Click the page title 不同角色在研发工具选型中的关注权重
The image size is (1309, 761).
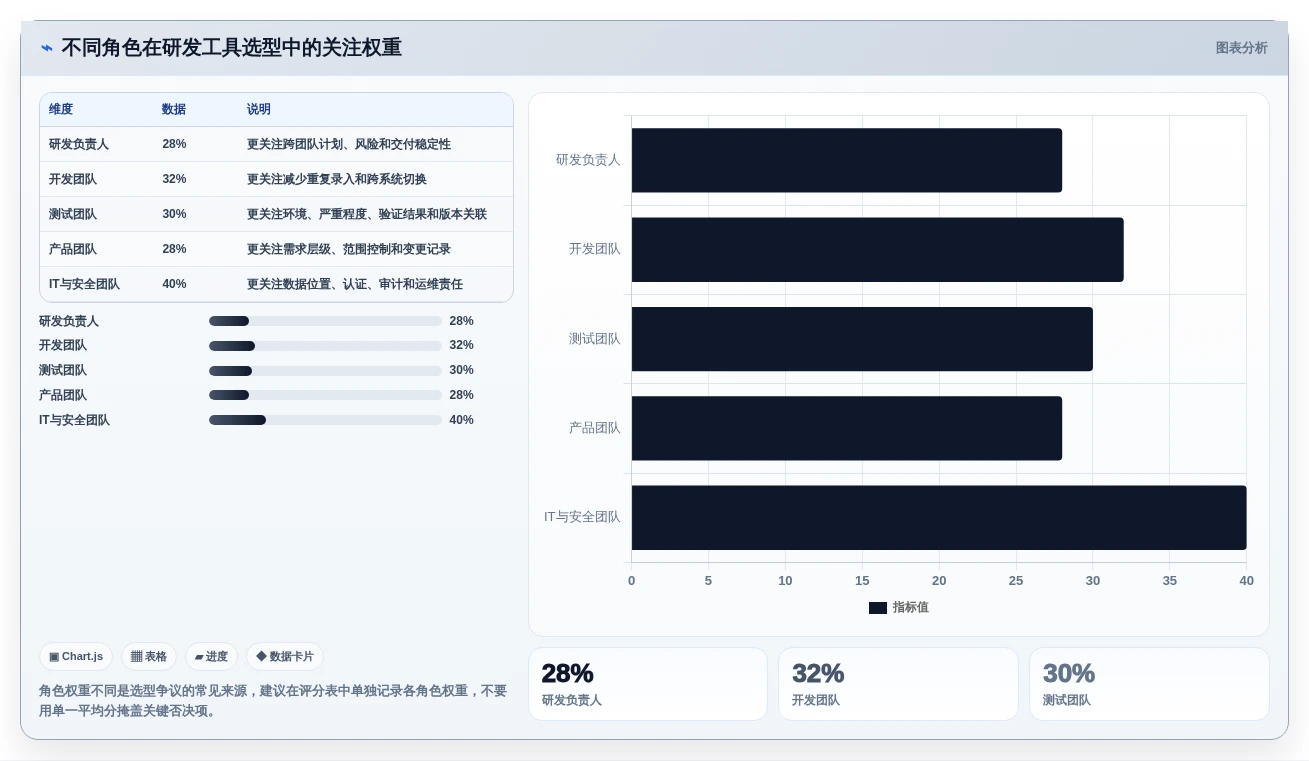pos(231,48)
